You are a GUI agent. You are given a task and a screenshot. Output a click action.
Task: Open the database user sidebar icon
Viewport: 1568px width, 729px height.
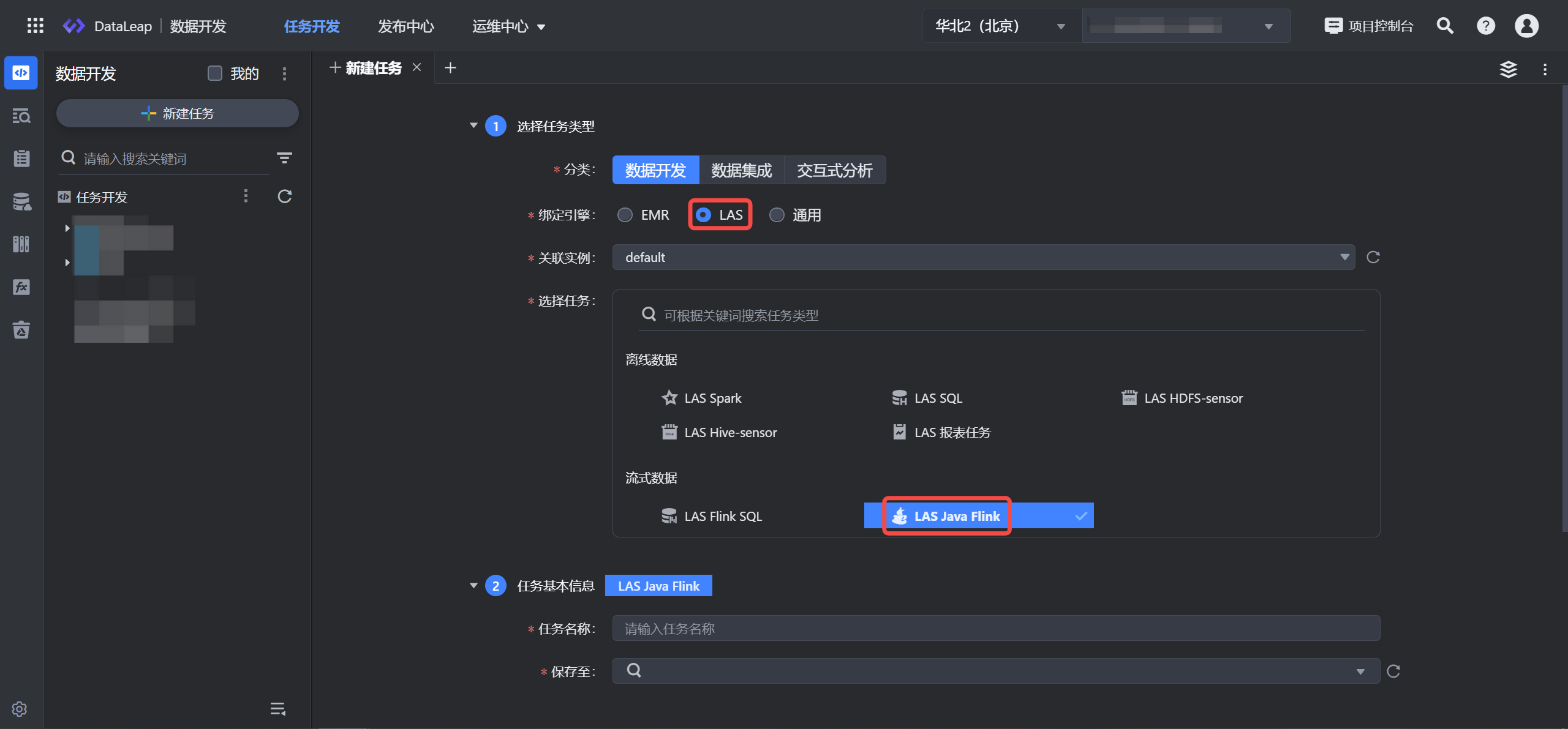[x=21, y=201]
